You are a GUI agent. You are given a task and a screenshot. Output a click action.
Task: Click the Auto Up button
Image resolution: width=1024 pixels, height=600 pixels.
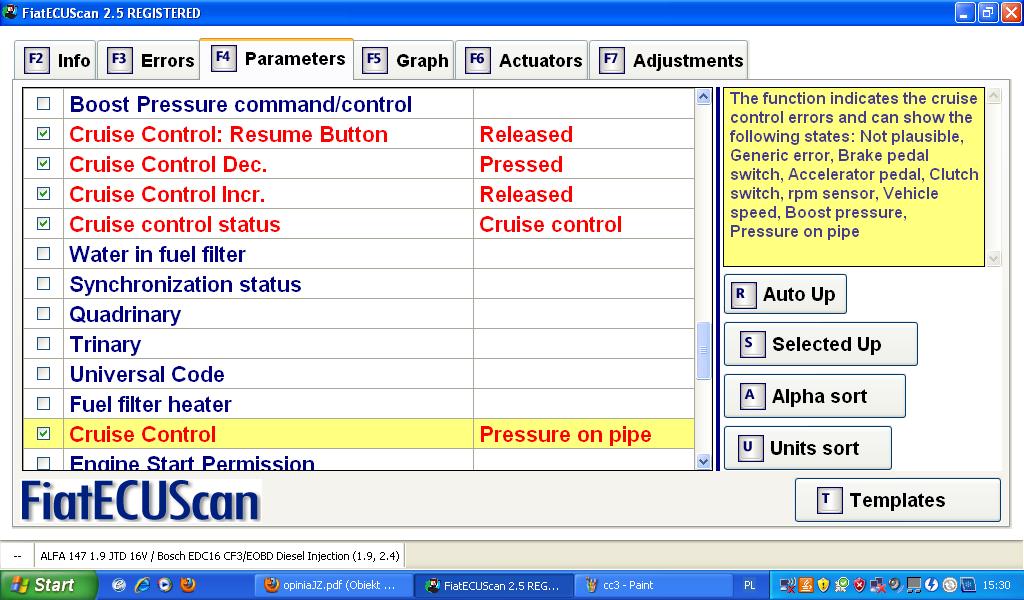pyautogui.click(x=785, y=294)
